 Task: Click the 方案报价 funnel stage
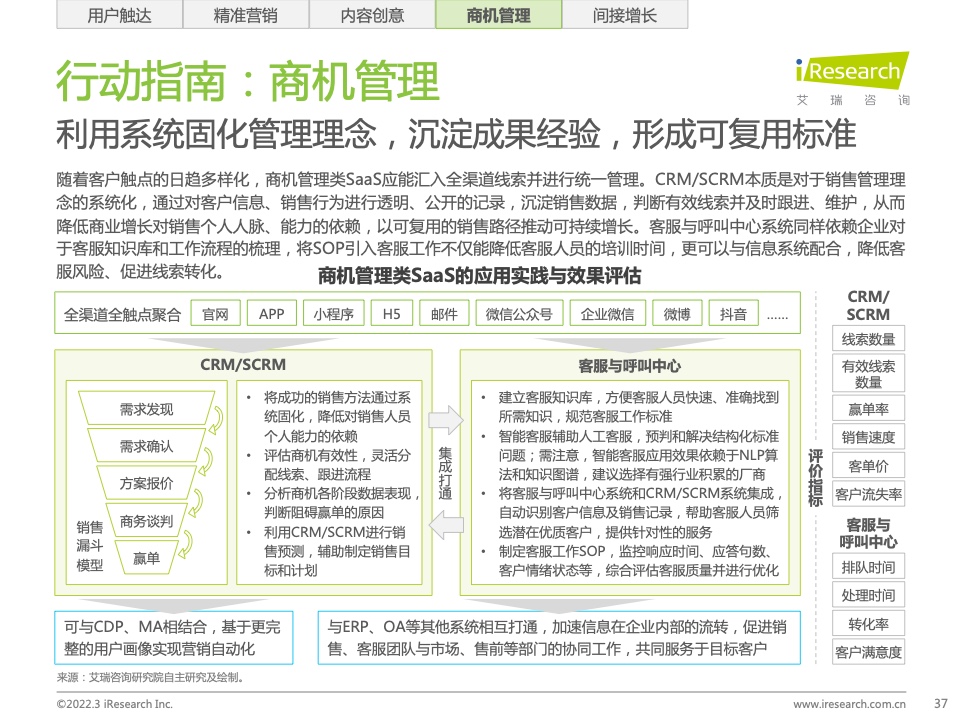(146, 483)
